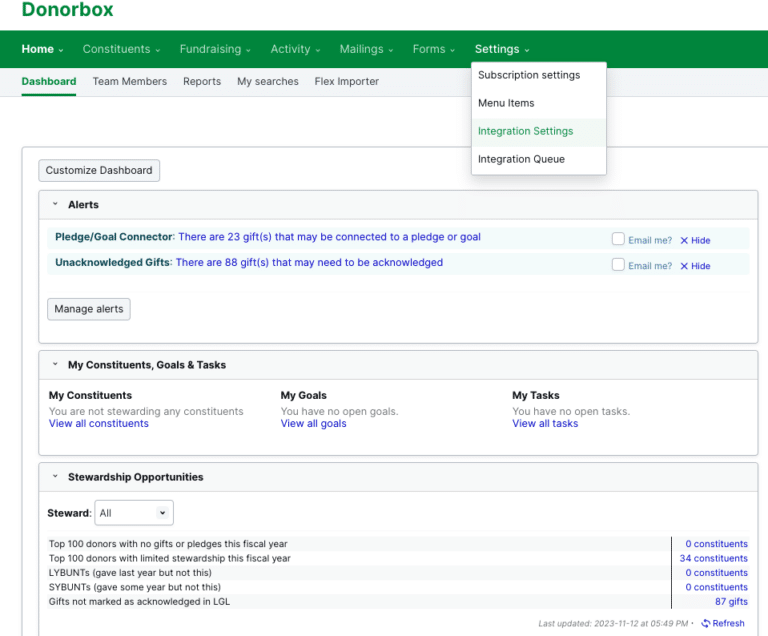768x636 pixels.
Task: Open the Forms dropdown menu
Action: [433, 49]
